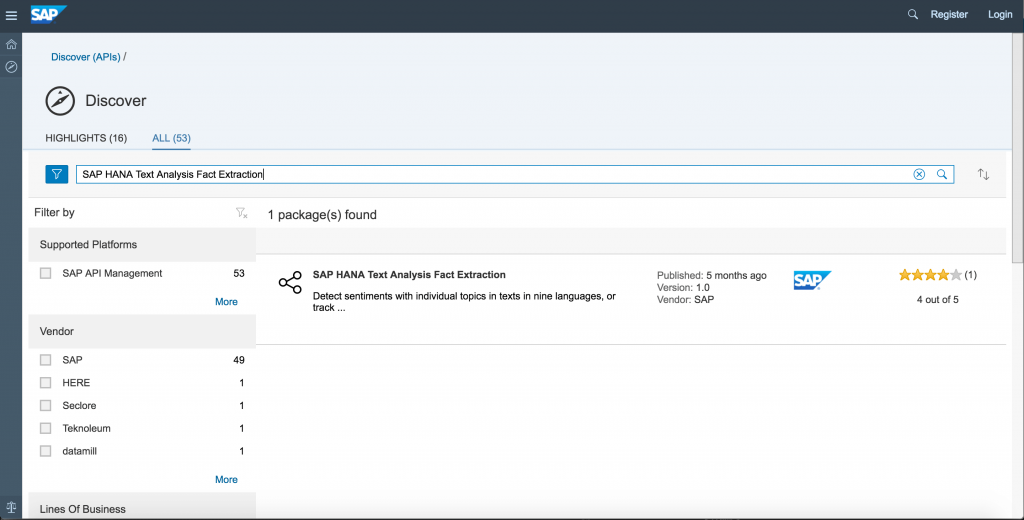Click the star rating of the package

[930, 275]
